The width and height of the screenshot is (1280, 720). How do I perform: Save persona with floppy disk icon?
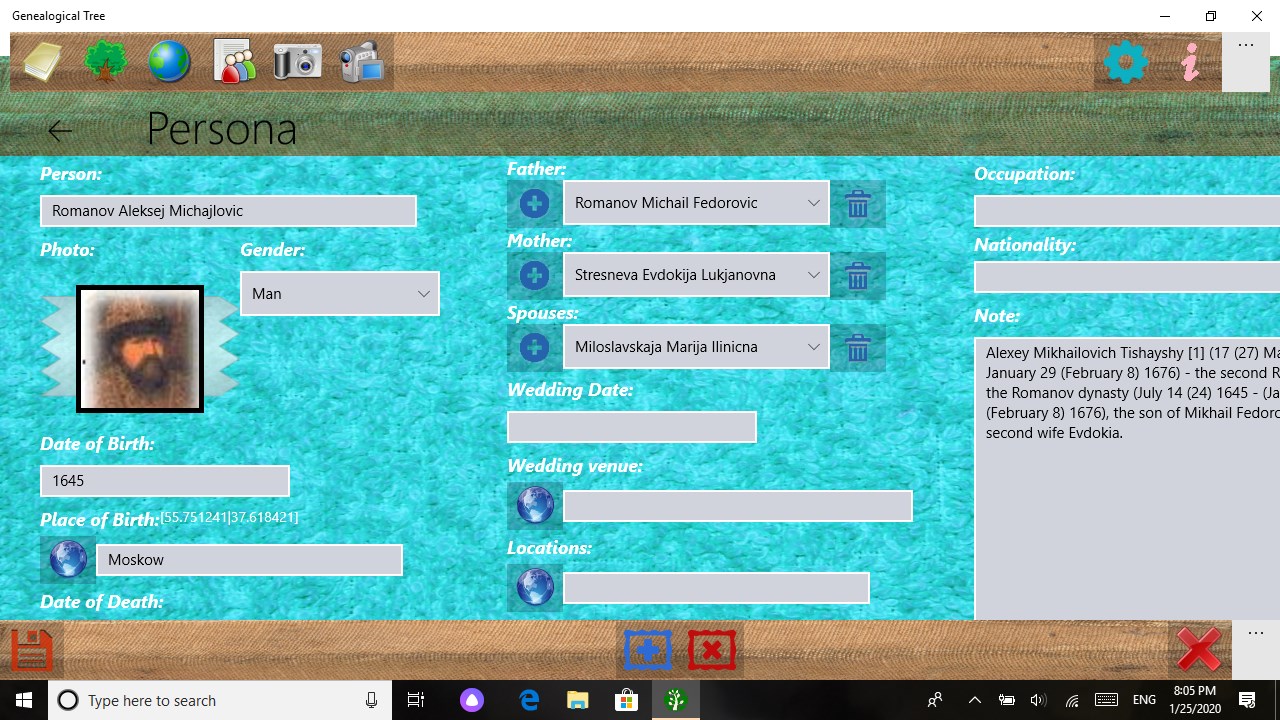tap(31, 650)
